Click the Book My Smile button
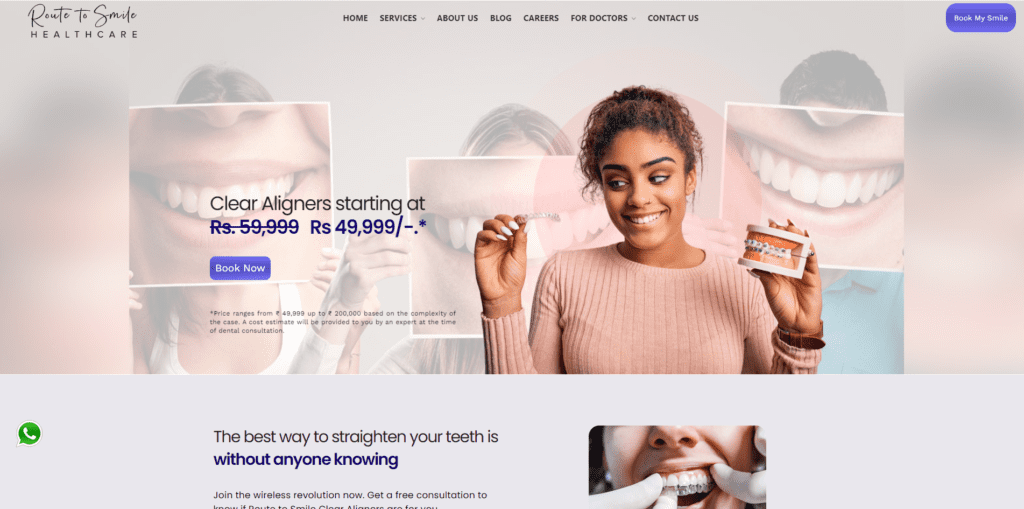This screenshot has height=509, width=1024. [x=980, y=18]
